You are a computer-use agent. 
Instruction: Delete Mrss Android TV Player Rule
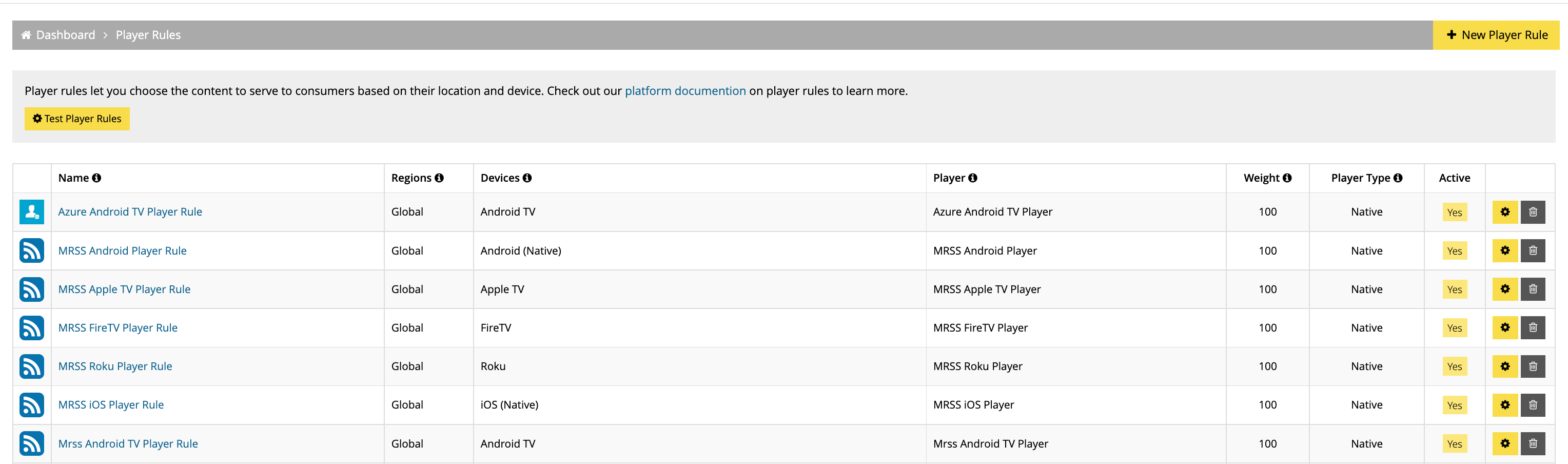pyautogui.click(x=1533, y=443)
